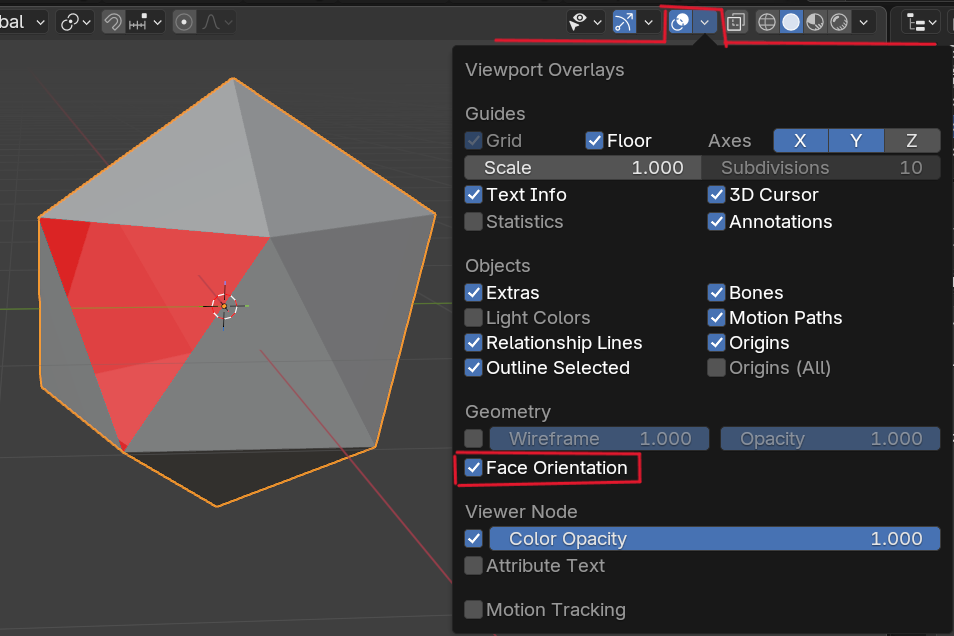Viewport: 954px width, 636px height.
Task: Open the object types visibility dropdown
Action: pyautogui.click(x=585, y=22)
